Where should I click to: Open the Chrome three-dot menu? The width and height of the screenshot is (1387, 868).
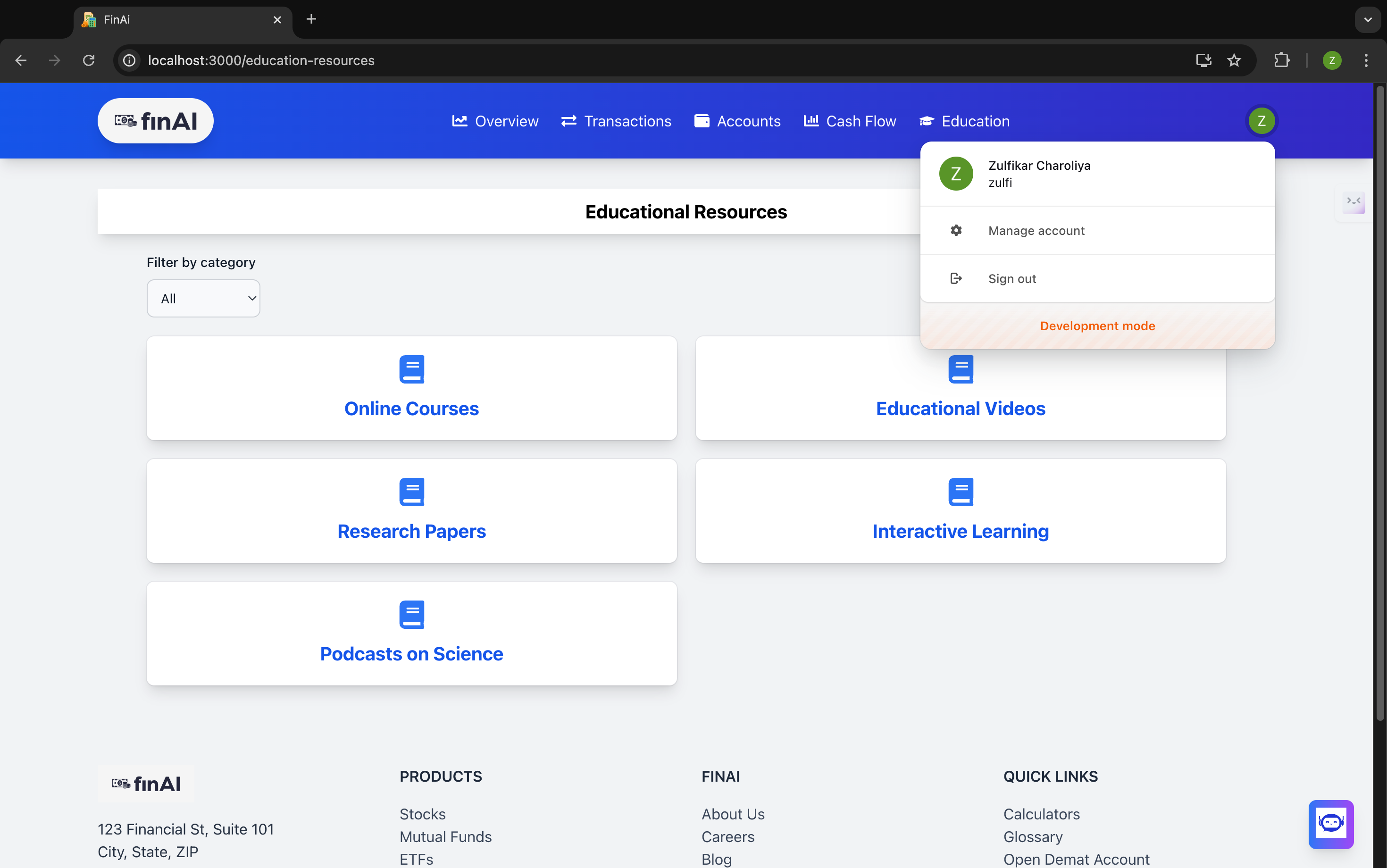point(1366,60)
